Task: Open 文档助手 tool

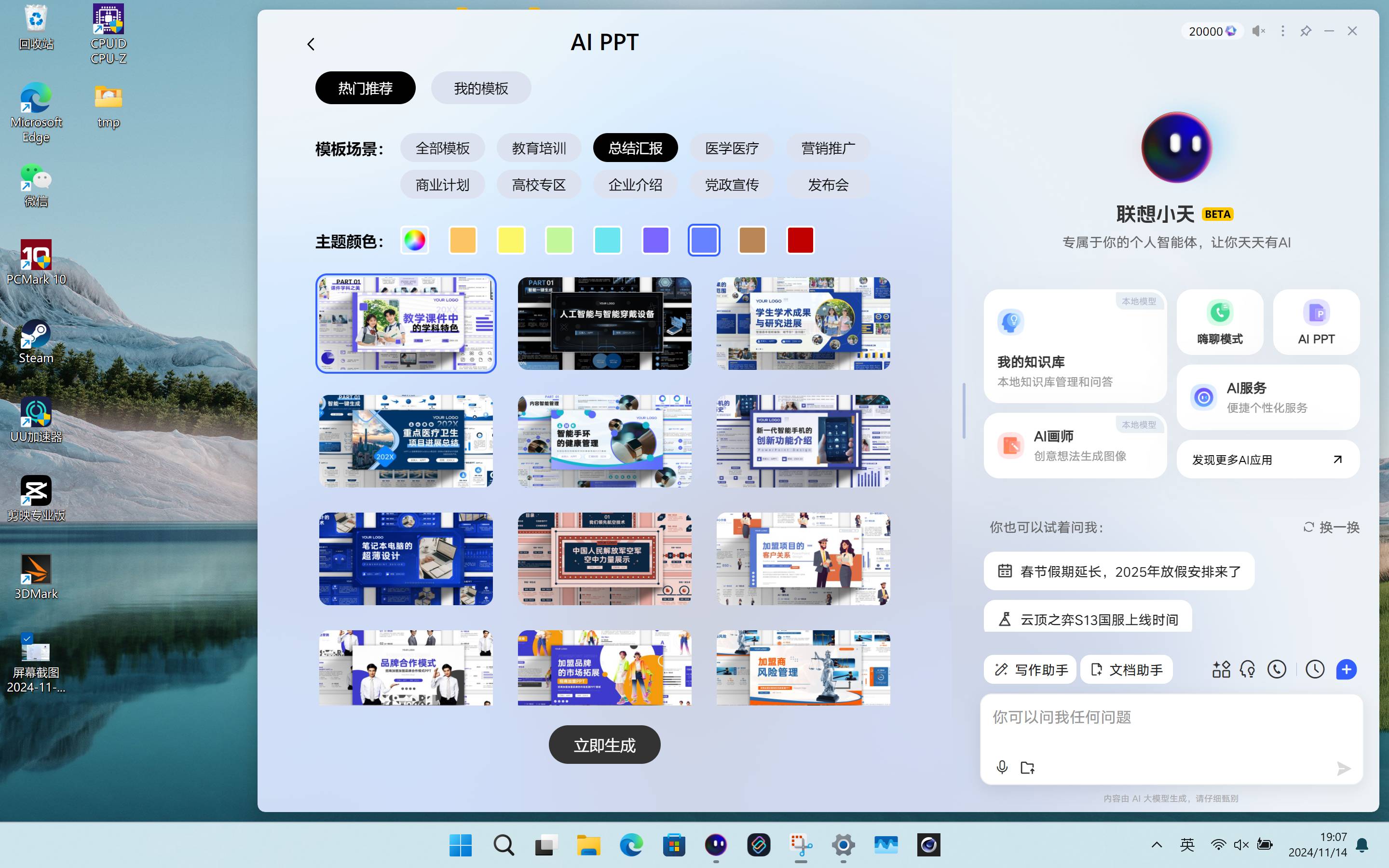Action: (1126, 669)
